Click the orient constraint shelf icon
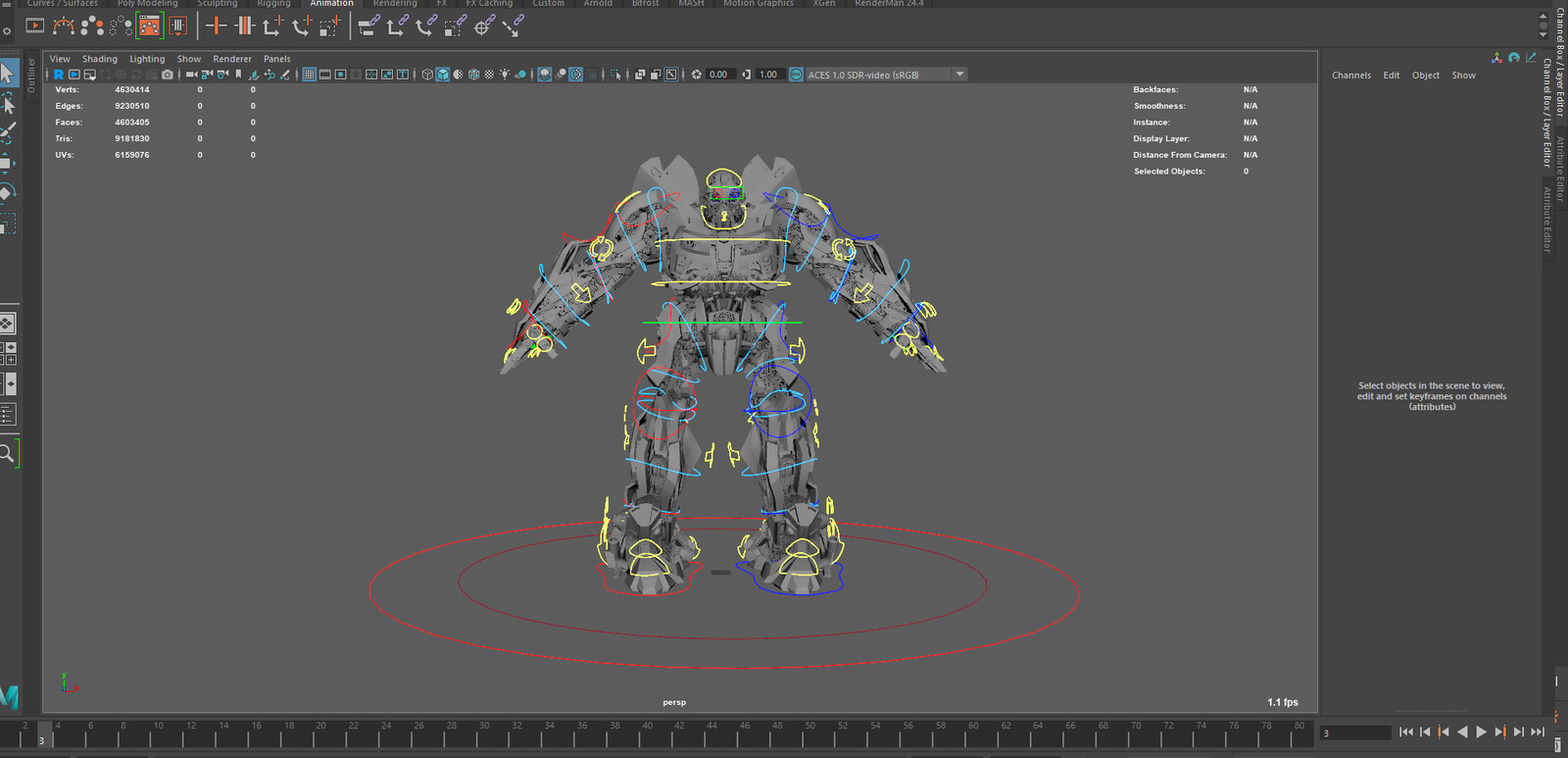The height and width of the screenshot is (758, 1568). tap(425, 26)
